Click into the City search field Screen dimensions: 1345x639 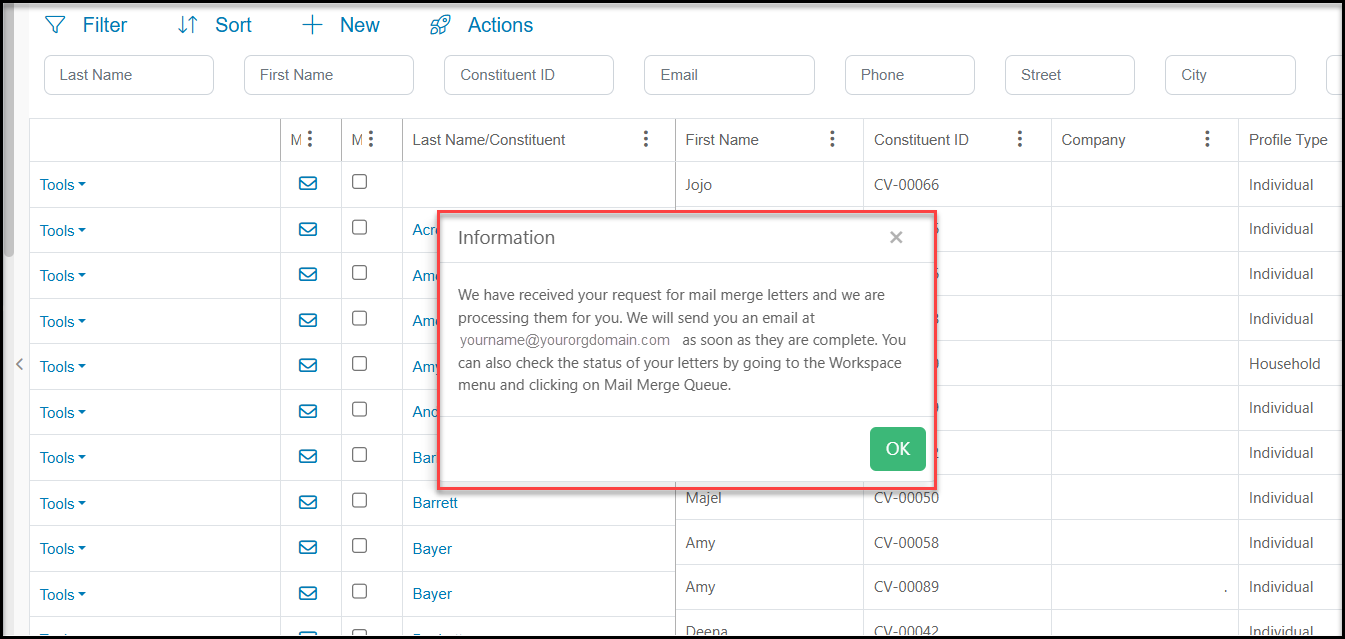click(1230, 75)
